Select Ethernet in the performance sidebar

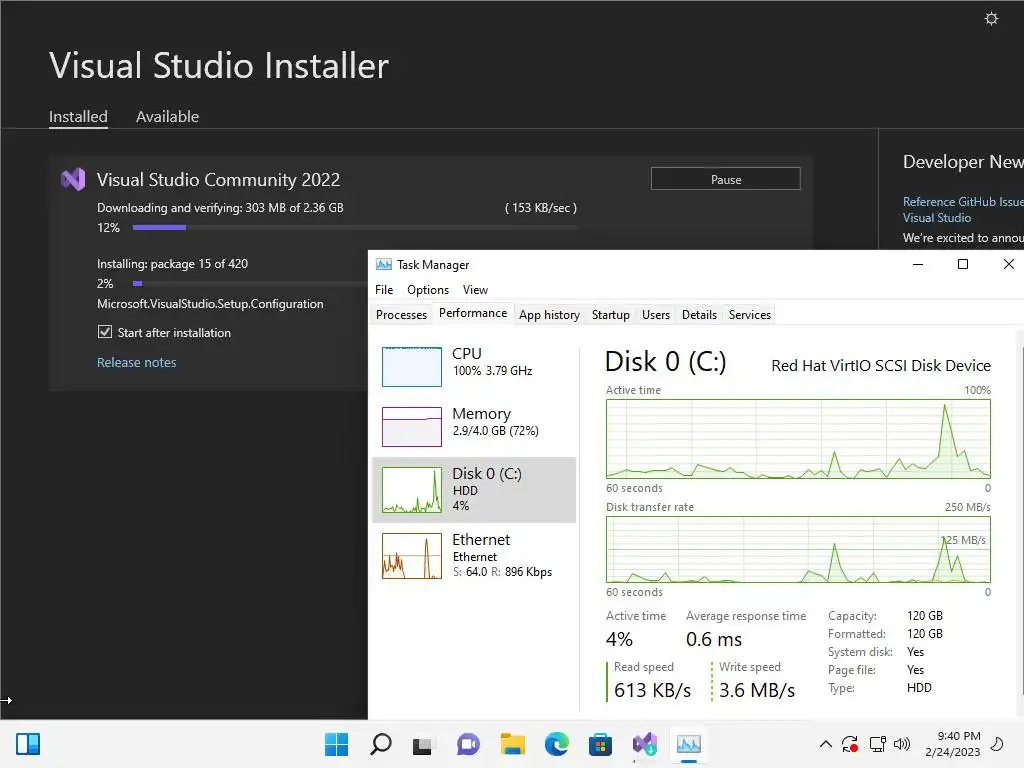click(x=474, y=556)
